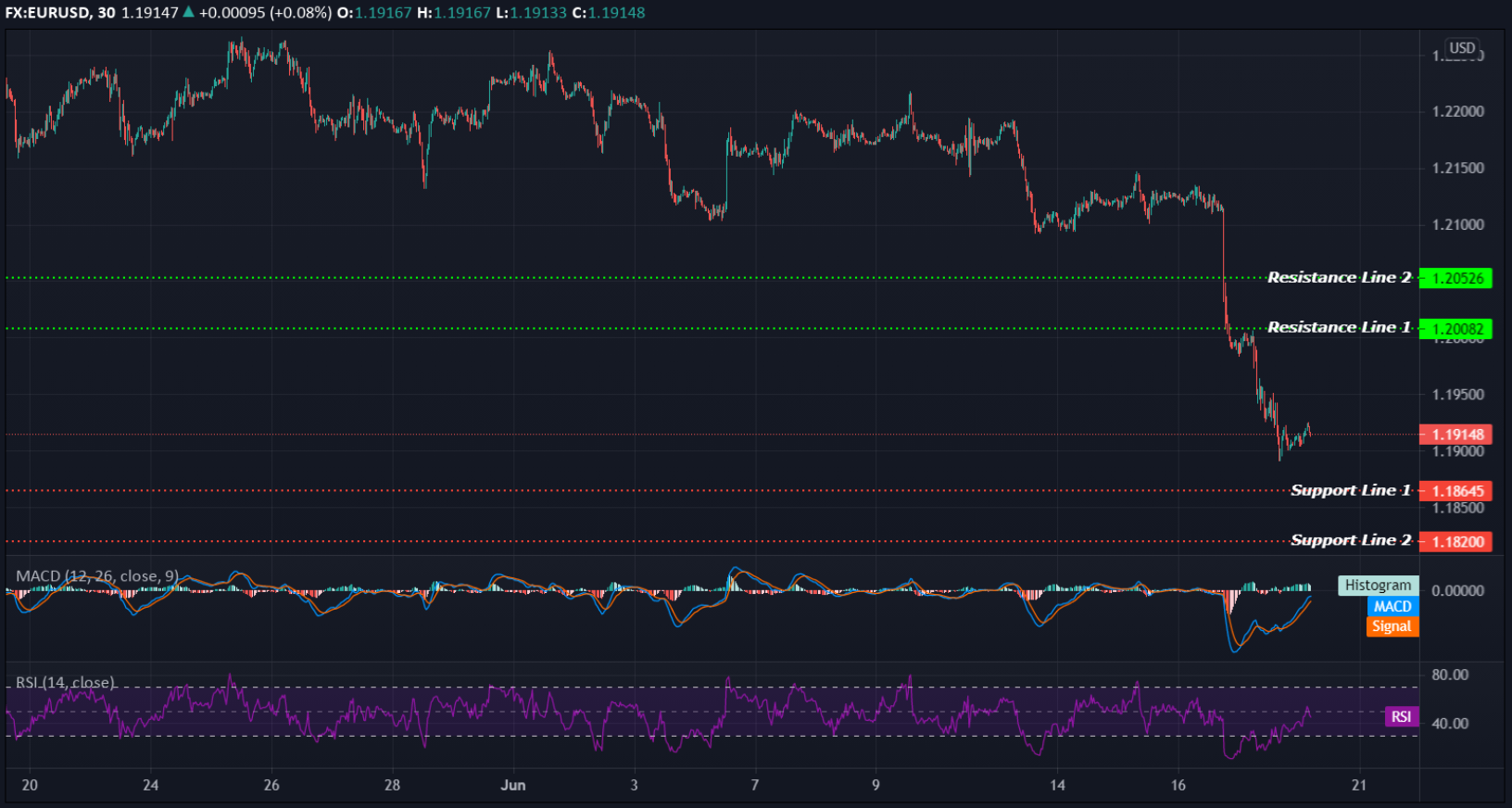Click the green 1.20082 price tag
This screenshot has width=1512, height=808.
[1455, 329]
